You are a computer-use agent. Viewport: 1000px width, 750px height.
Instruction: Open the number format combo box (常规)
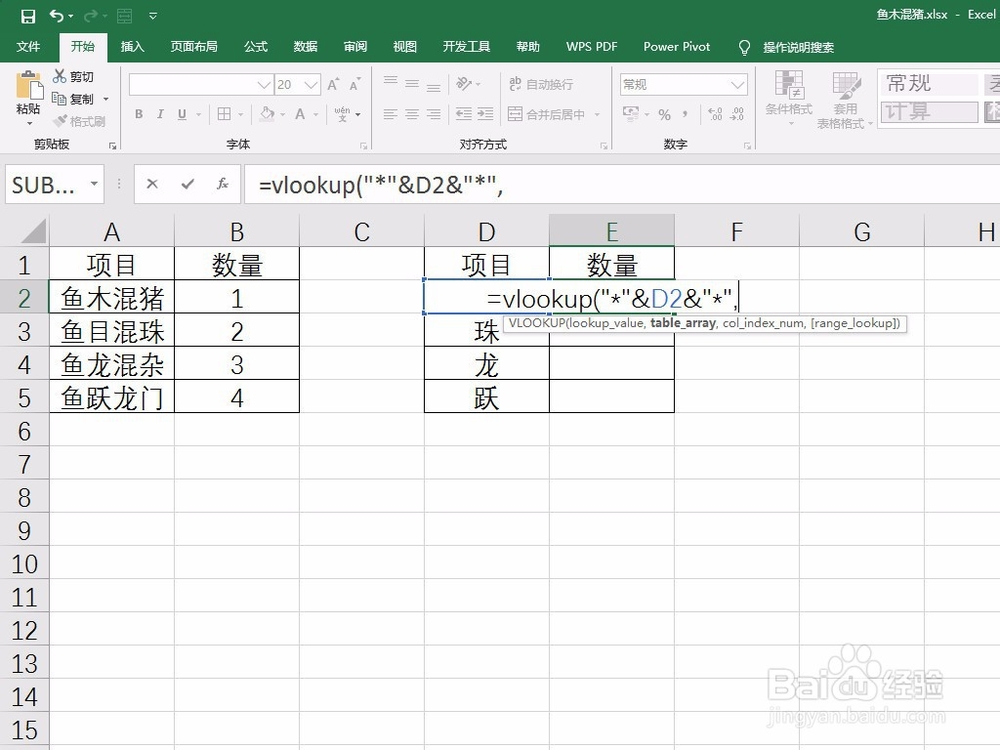683,84
